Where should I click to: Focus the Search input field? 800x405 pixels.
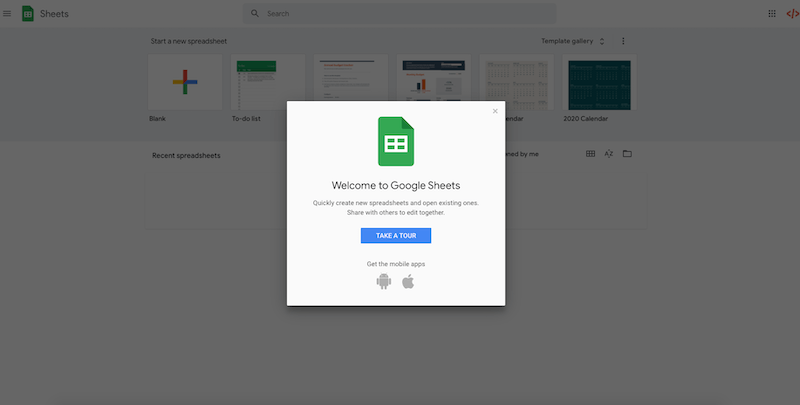coord(400,13)
